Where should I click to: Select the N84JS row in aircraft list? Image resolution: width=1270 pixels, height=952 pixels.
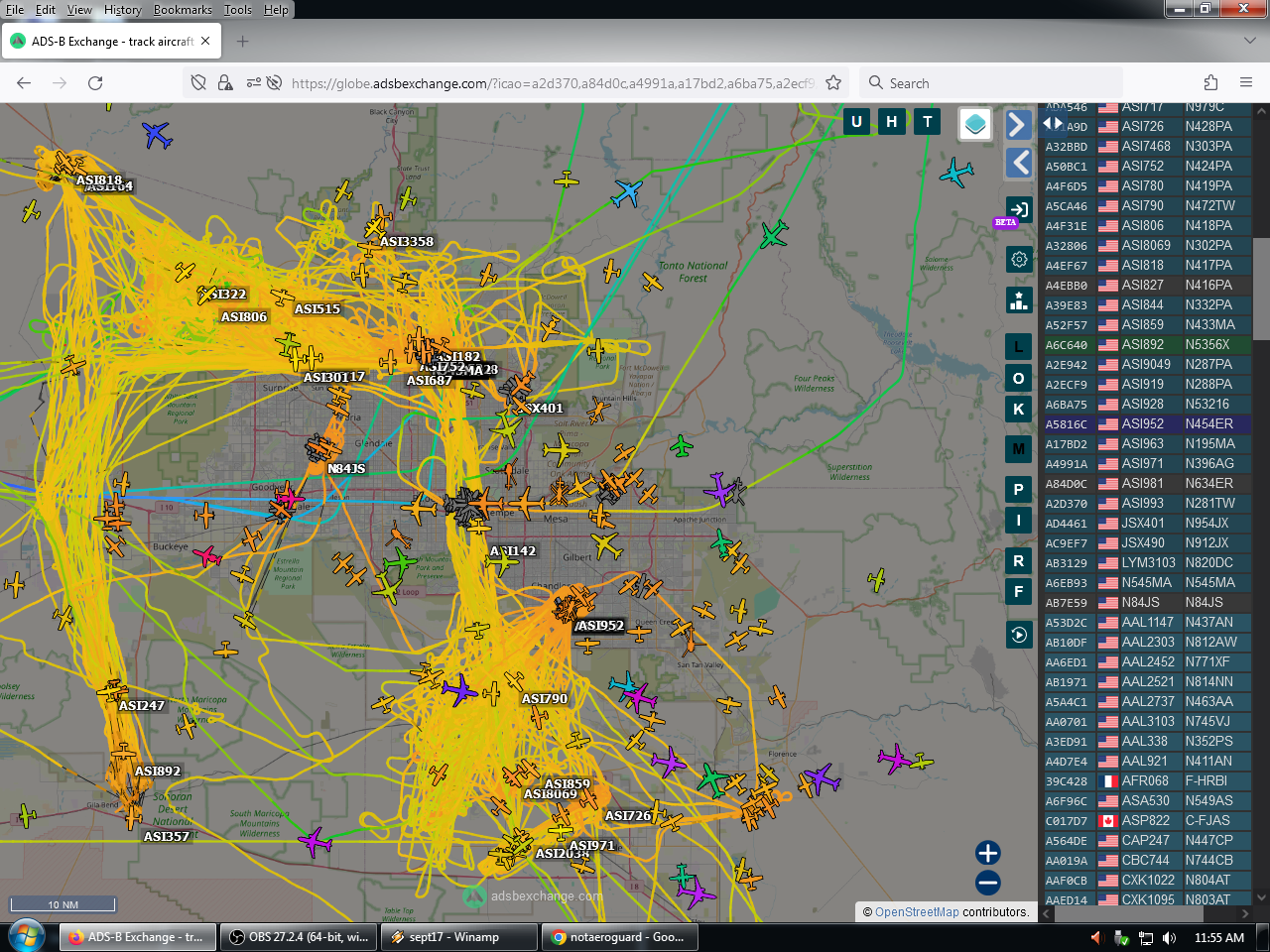tap(1146, 603)
